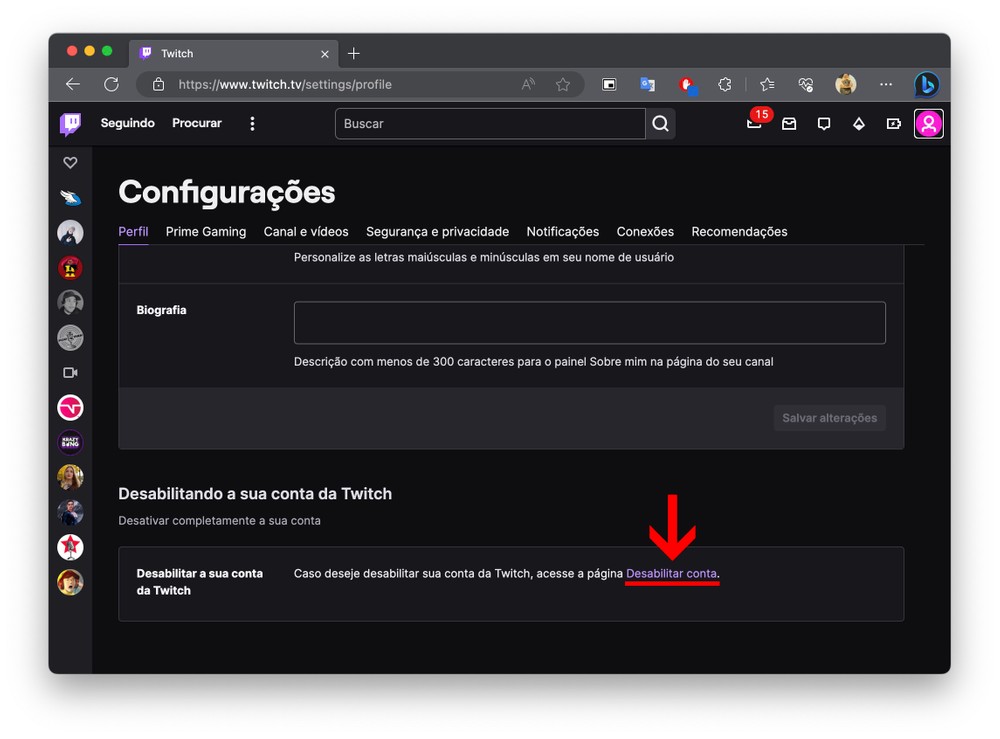Select the Perfil tab

click(x=133, y=231)
